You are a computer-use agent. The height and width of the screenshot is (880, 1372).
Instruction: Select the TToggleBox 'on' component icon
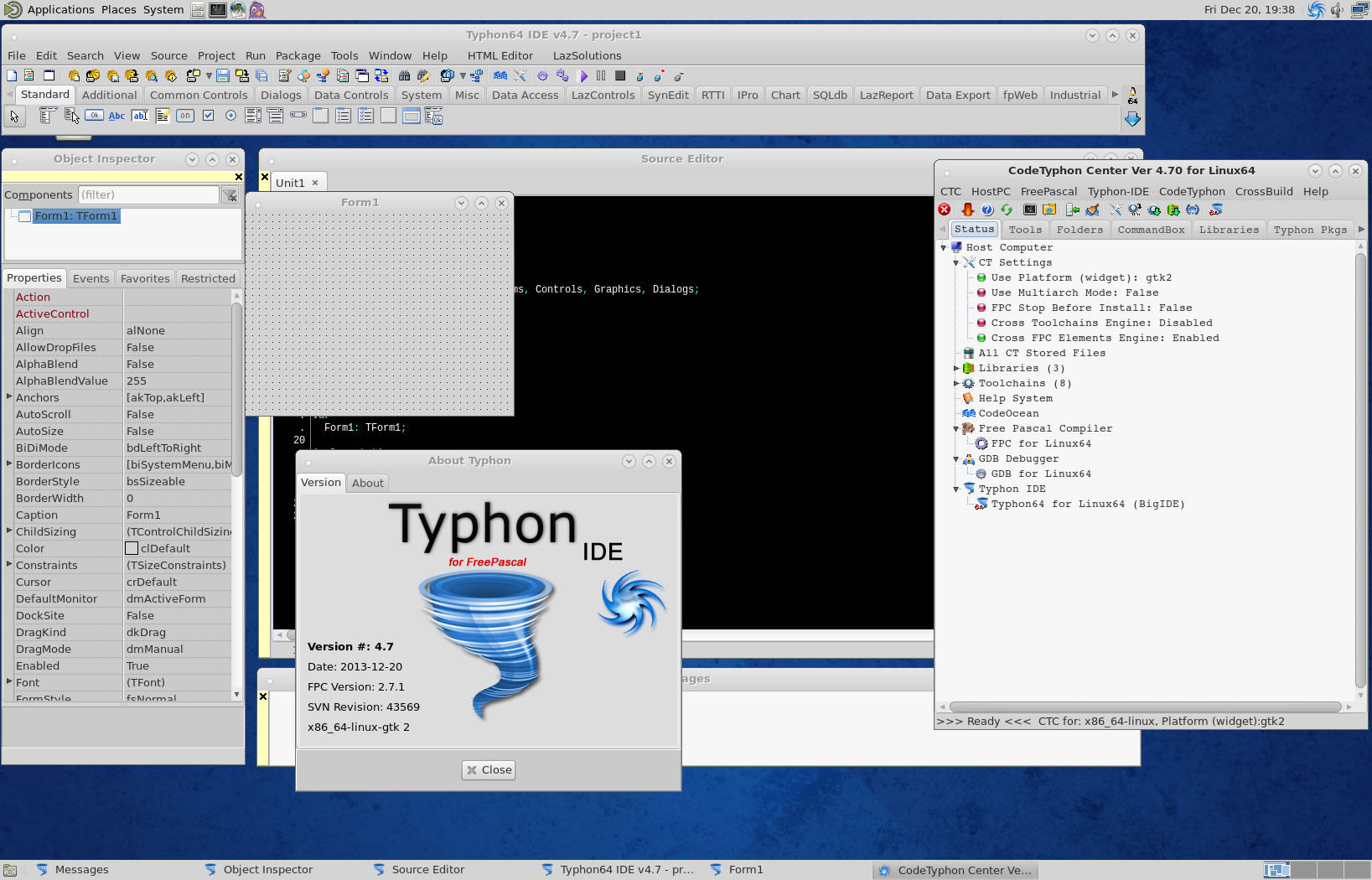[185, 116]
